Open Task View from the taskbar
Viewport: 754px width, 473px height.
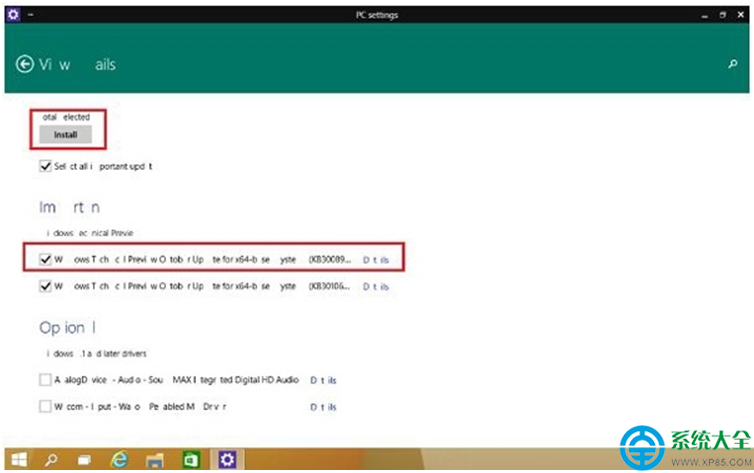pyautogui.click(x=85, y=460)
